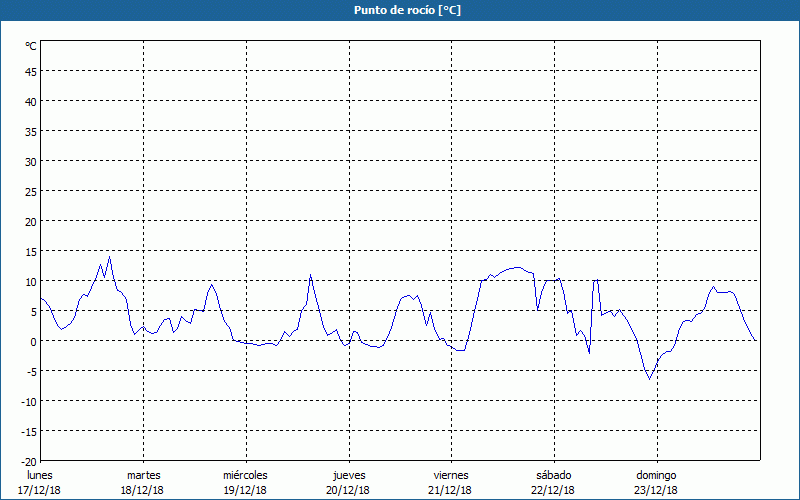Click the lowest dip of the blue line
The height and width of the screenshot is (500, 800).
coord(649,378)
